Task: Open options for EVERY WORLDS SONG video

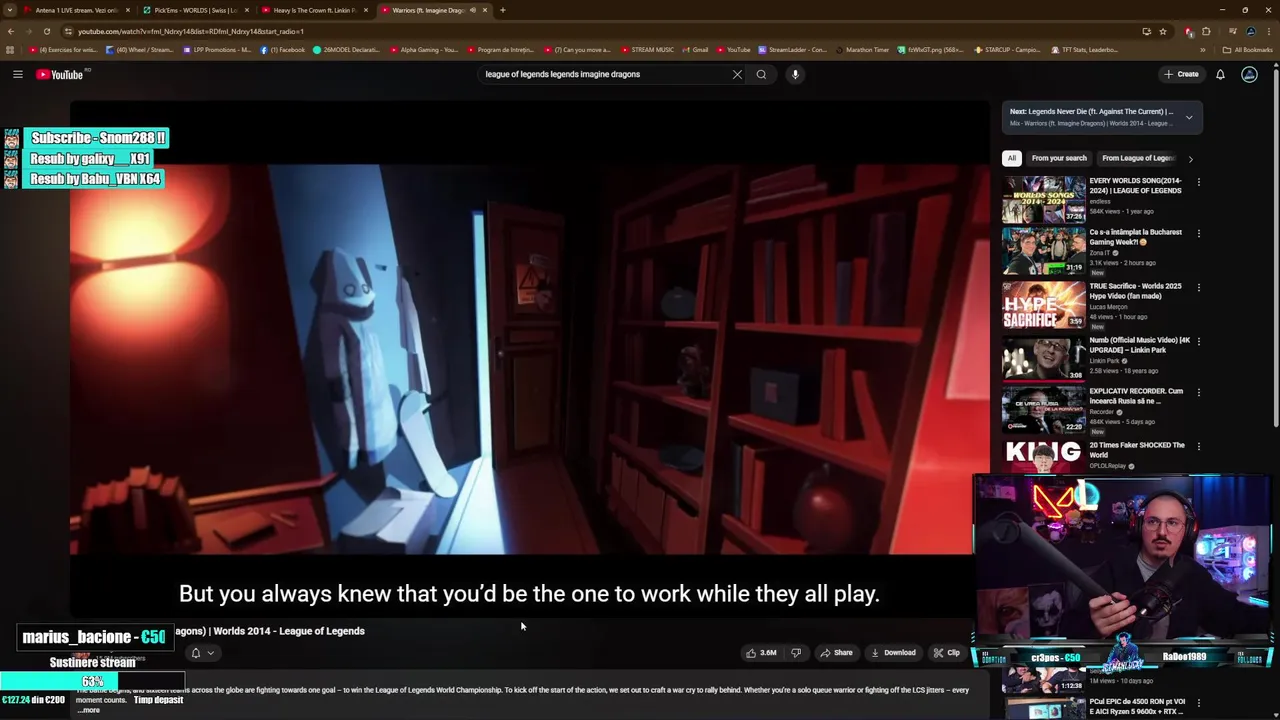Action: point(1198,182)
